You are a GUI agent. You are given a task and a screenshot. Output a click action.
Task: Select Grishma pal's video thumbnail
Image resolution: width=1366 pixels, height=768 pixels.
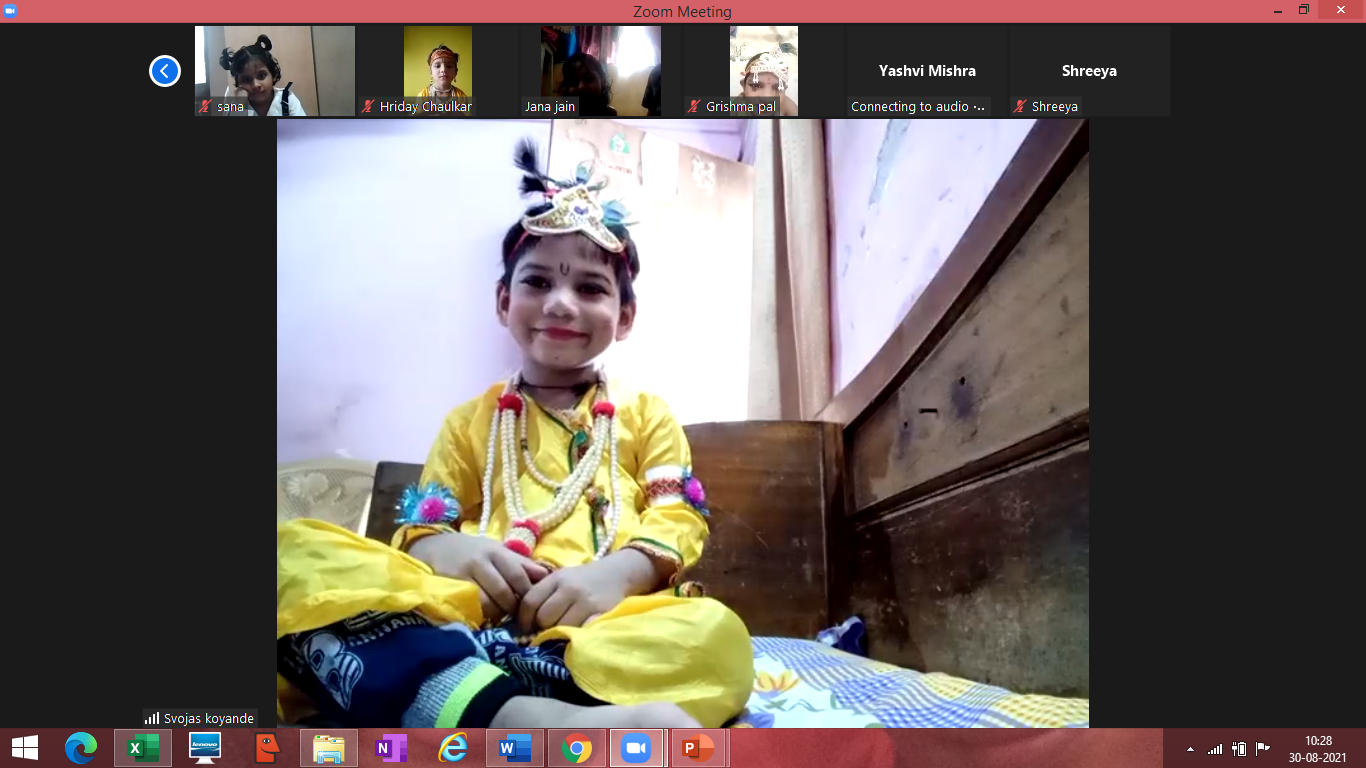(x=764, y=71)
